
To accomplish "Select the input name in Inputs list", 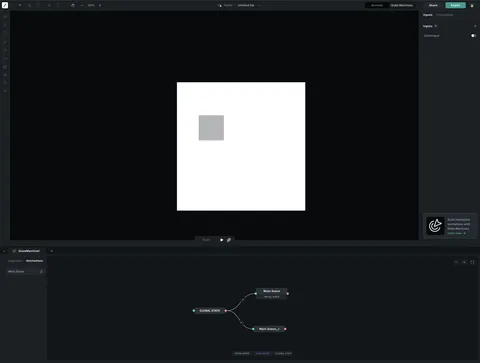I will point(432,36).
